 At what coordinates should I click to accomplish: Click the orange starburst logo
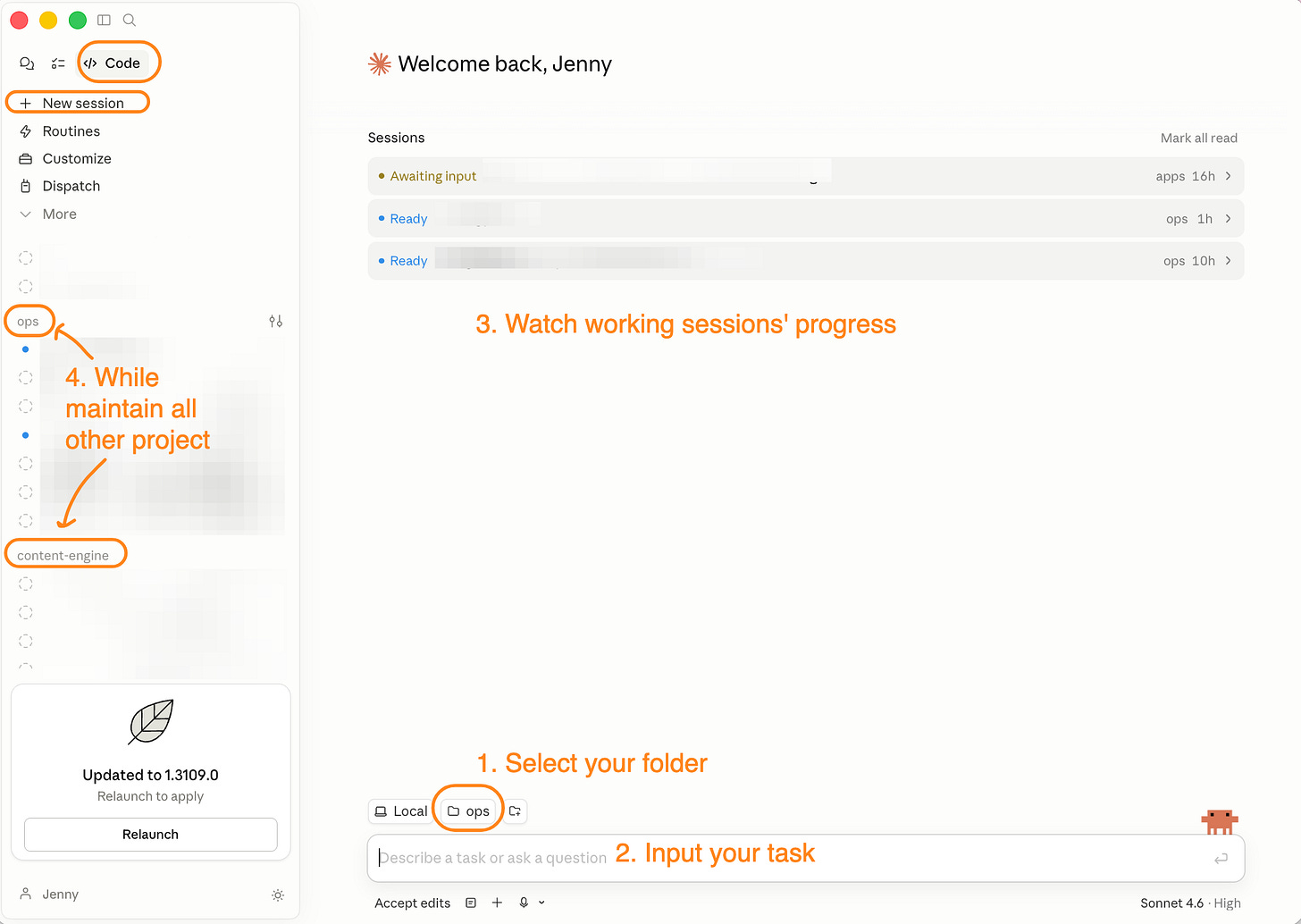tap(380, 64)
